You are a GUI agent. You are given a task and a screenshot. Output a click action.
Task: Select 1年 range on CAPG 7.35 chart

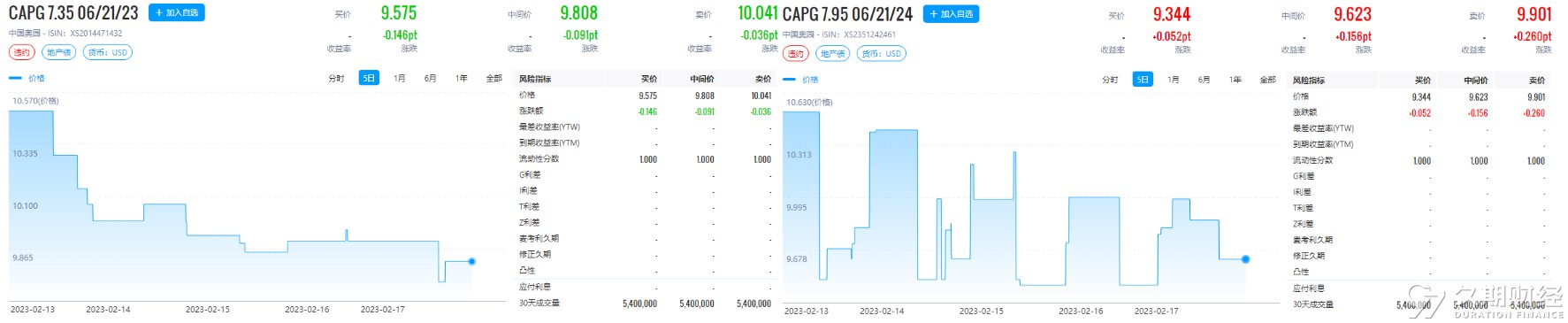462,79
